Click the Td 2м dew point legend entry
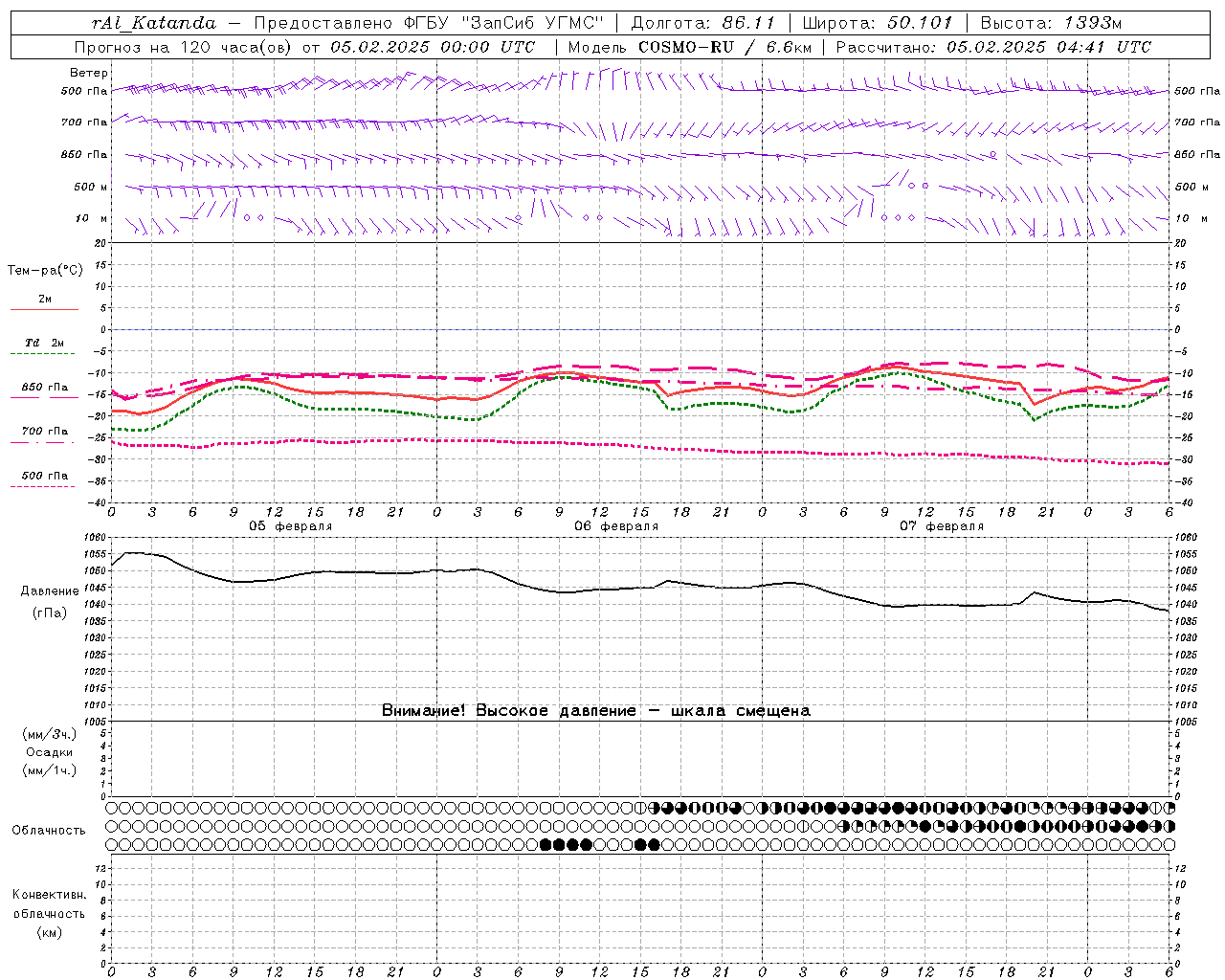The image size is (1225, 980). pyautogui.click(x=44, y=343)
